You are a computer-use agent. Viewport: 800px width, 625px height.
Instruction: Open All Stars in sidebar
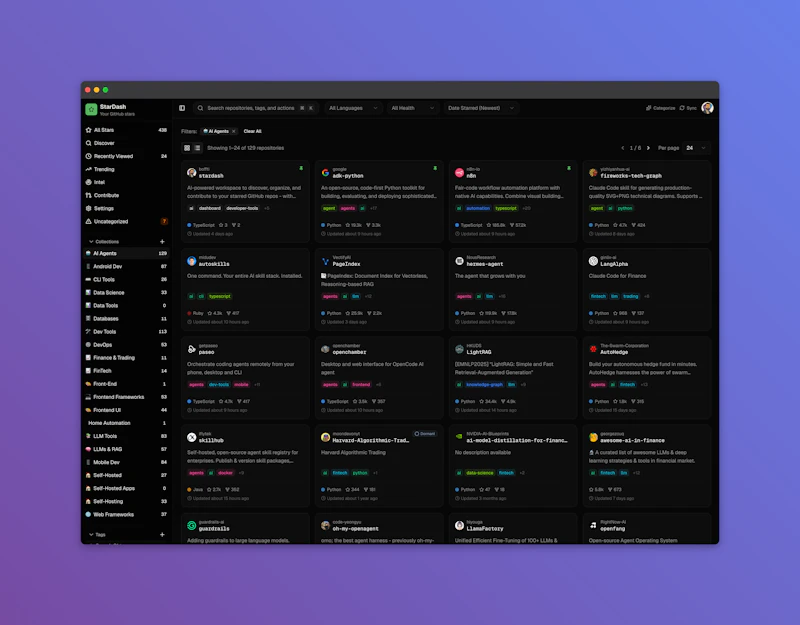126,130
